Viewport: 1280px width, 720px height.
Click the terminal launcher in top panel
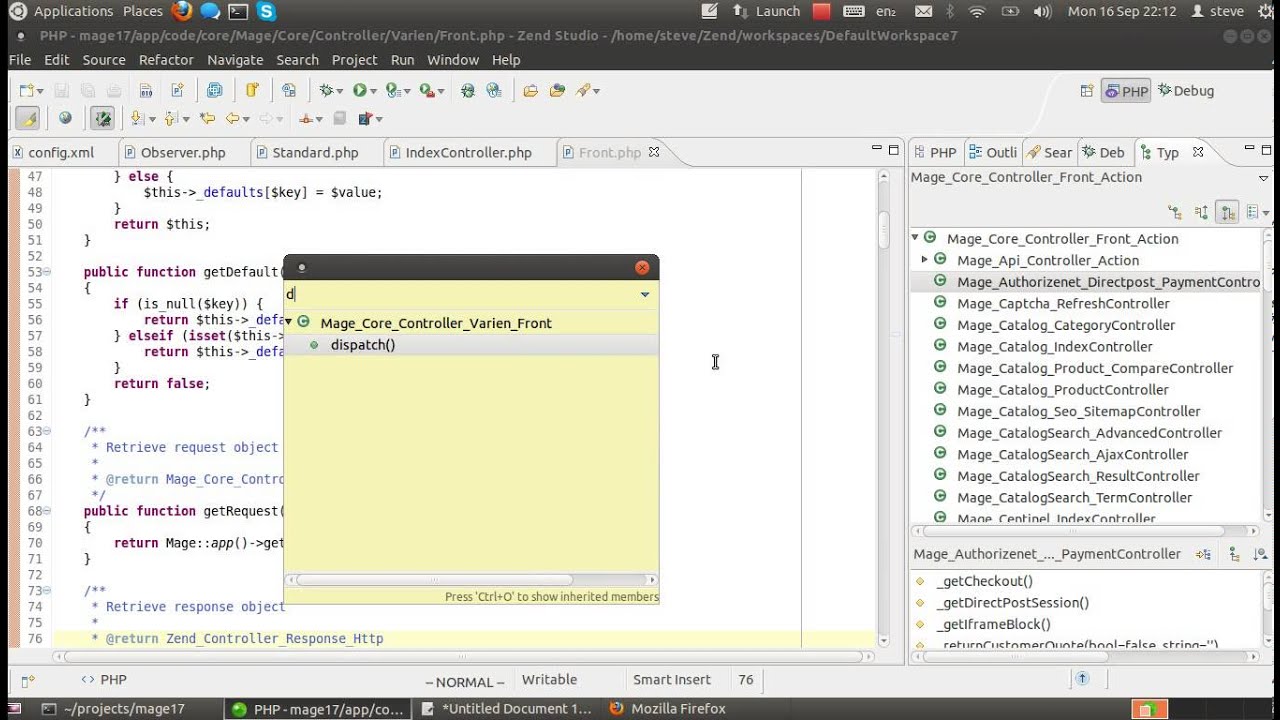pyautogui.click(x=238, y=12)
